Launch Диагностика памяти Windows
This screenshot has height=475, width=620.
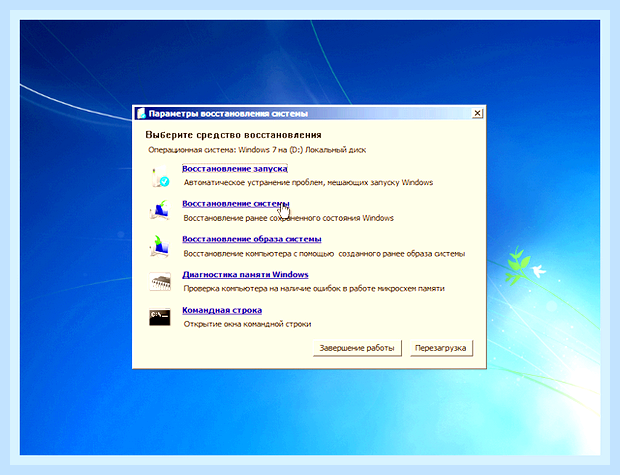245,274
